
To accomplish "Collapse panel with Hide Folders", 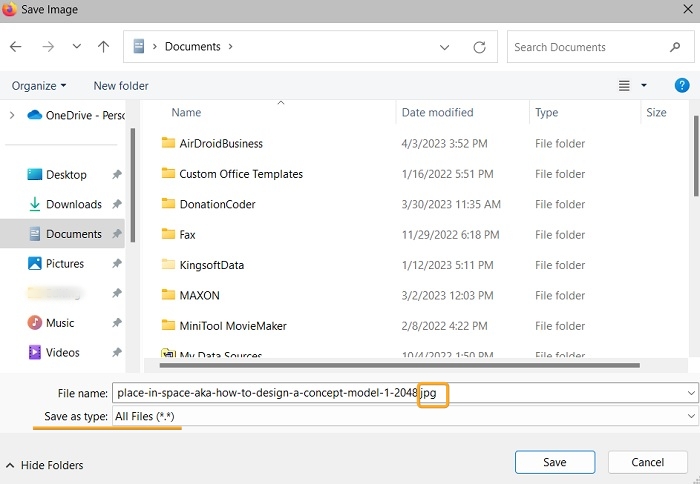I will pos(45,465).
